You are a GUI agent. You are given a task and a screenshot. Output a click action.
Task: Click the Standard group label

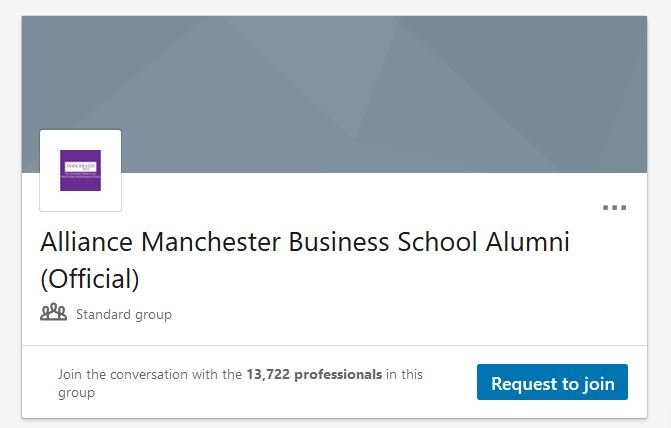[x=124, y=314]
